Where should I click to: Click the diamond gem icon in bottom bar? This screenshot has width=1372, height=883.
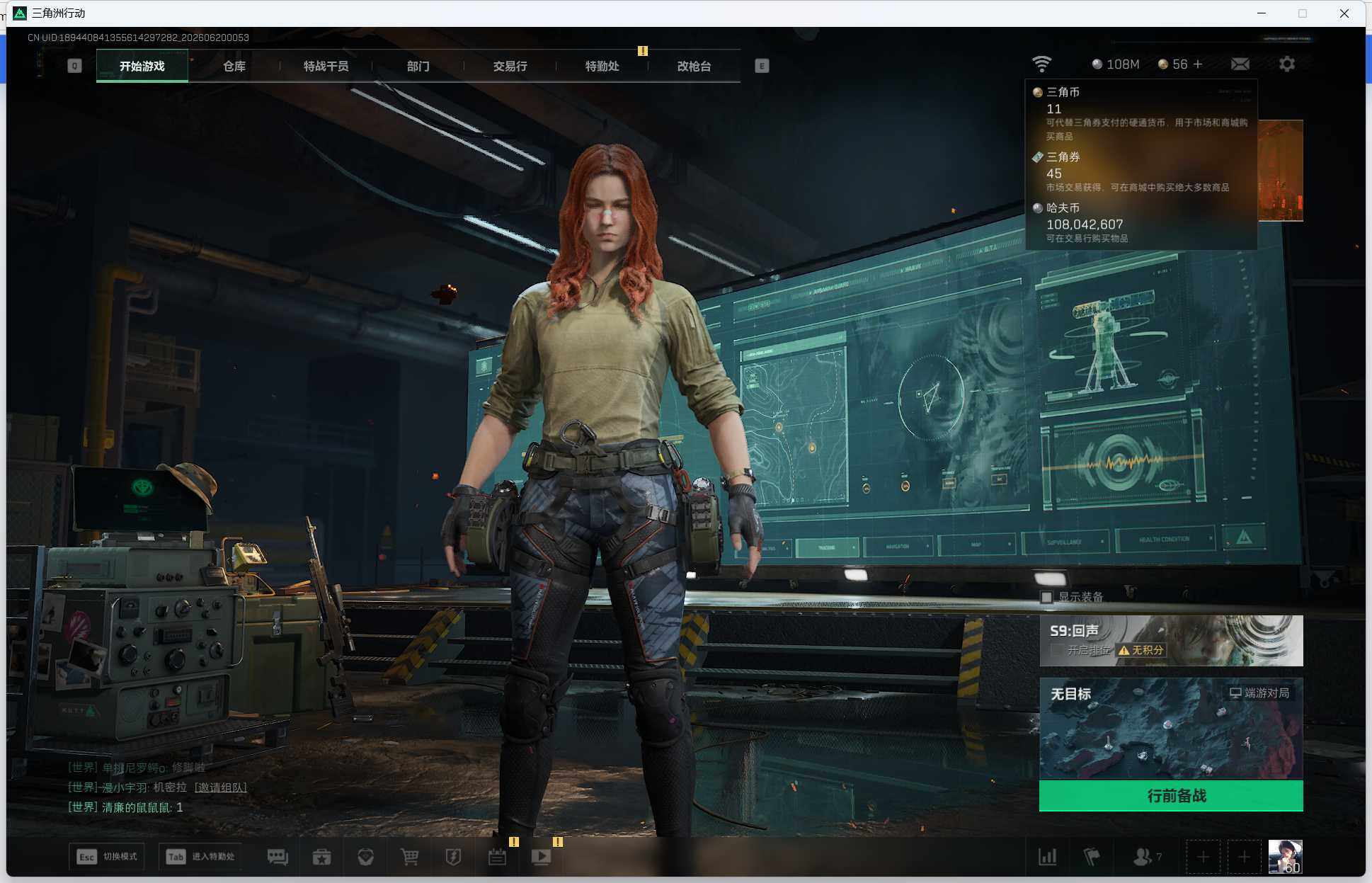click(365, 857)
